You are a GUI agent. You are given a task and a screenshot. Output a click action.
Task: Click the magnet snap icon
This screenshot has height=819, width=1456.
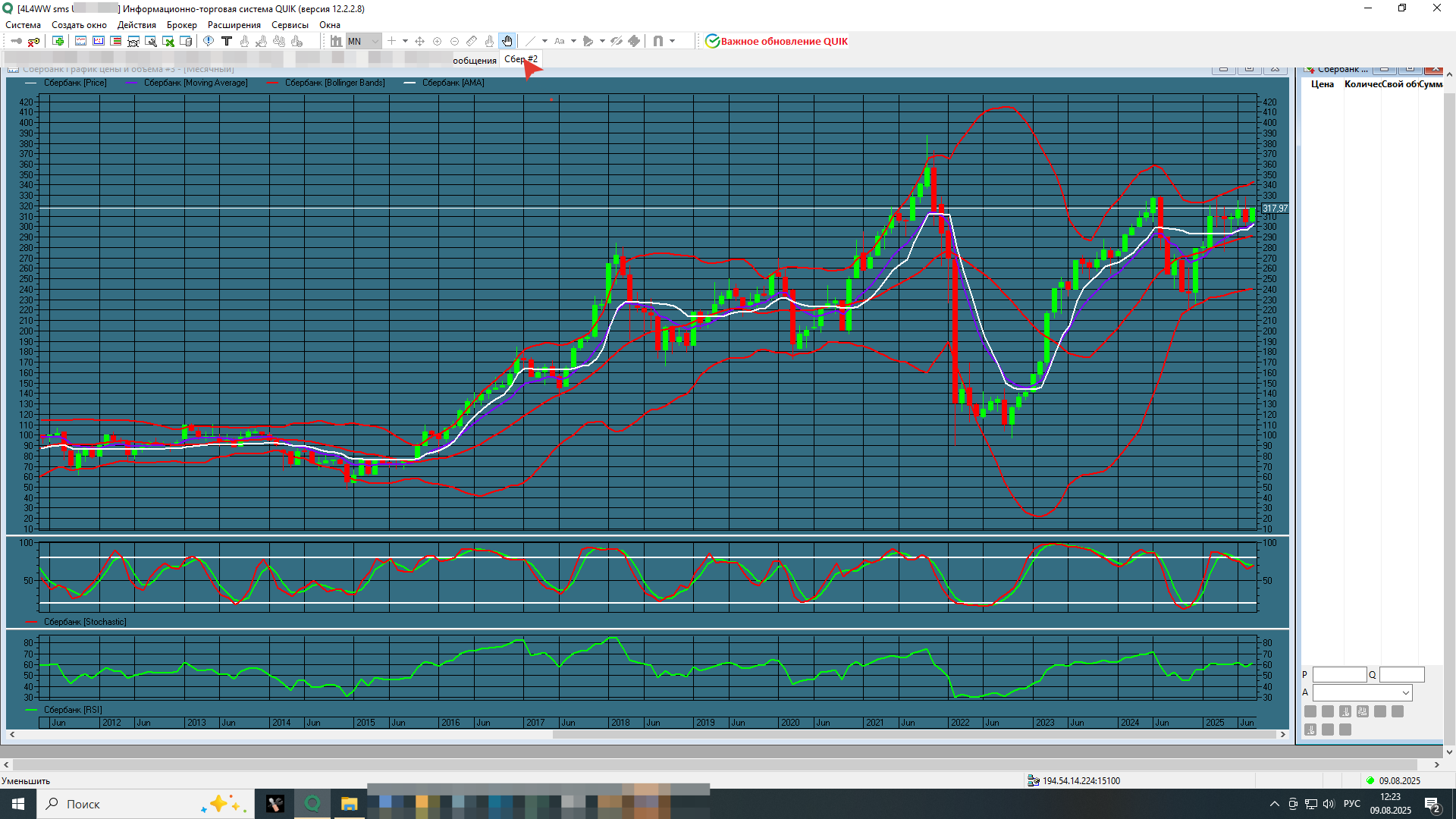click(x=657, y=42)
